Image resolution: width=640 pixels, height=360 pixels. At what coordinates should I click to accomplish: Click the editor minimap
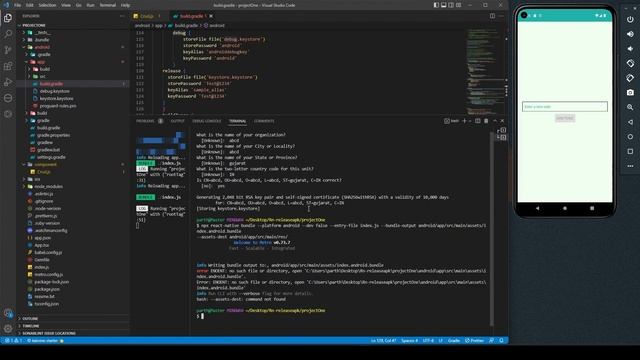485,71
